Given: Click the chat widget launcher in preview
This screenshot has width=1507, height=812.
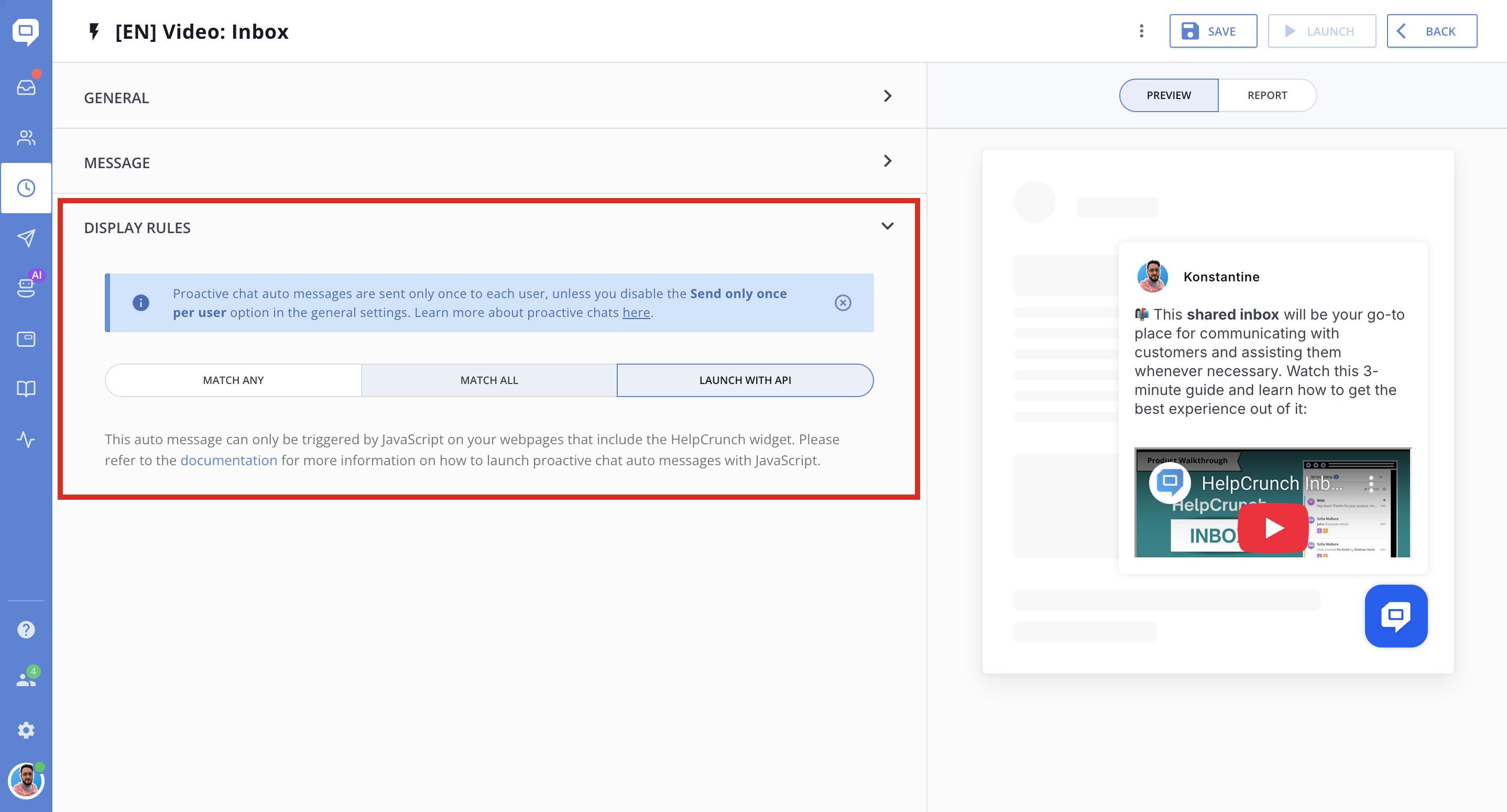Looking at the screenshot, I should coord(1396,616).
